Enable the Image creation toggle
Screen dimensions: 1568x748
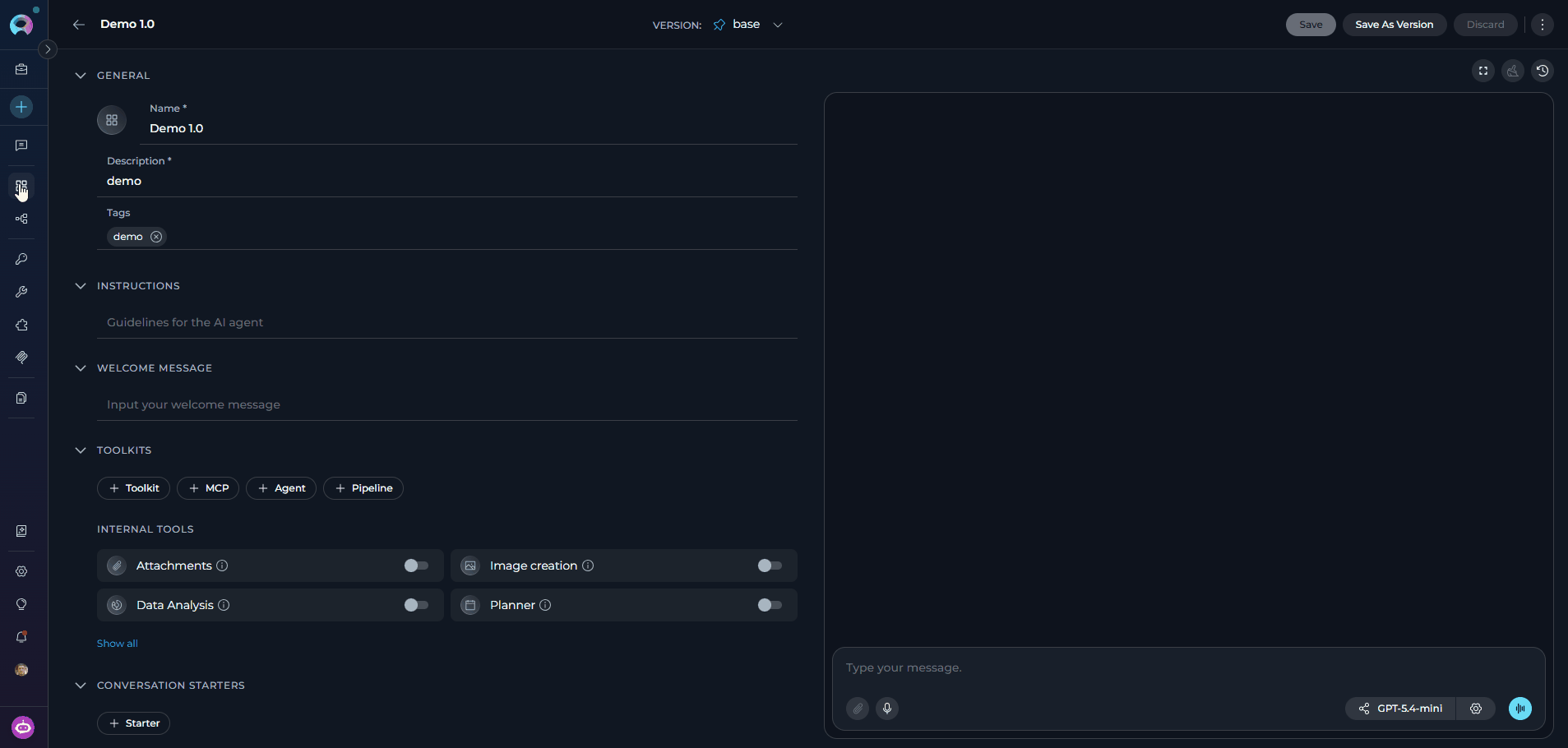(770, 566)
